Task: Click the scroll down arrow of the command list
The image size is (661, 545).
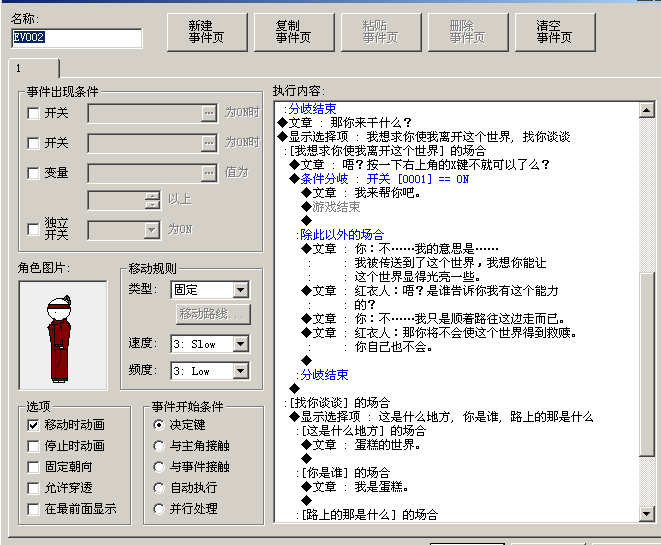Action: pyautogui.click(x=647, y=513)
